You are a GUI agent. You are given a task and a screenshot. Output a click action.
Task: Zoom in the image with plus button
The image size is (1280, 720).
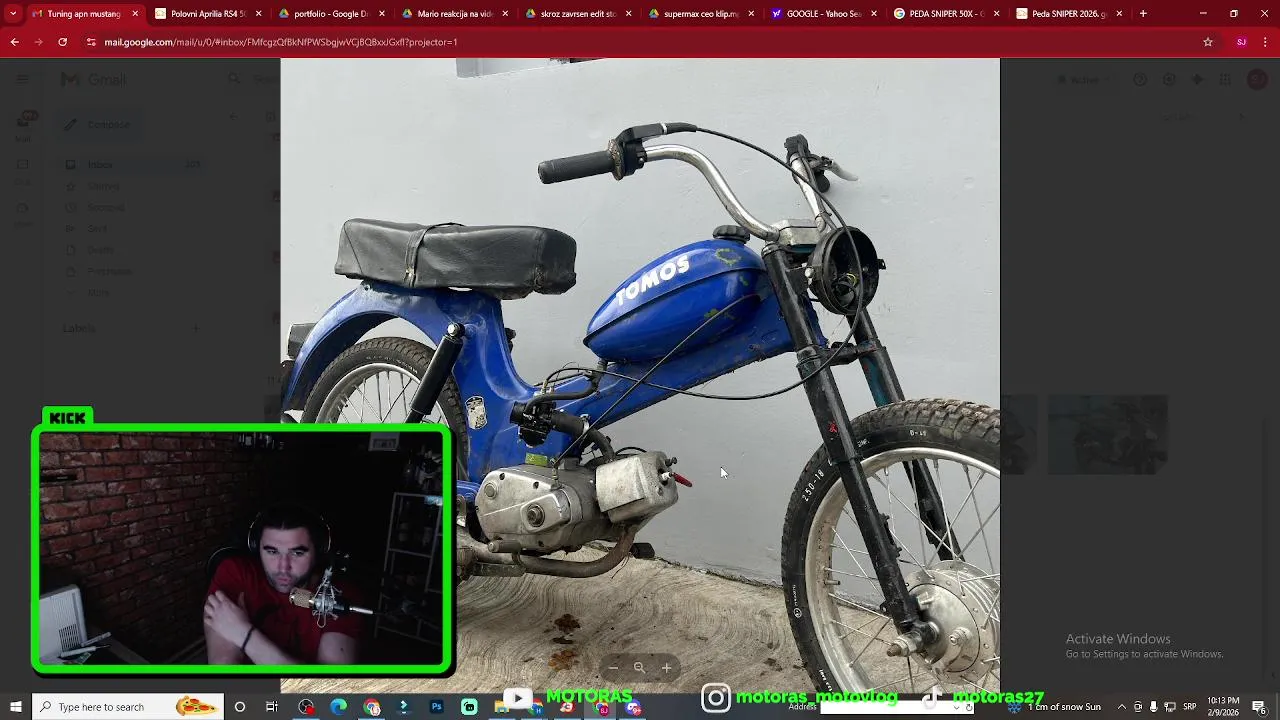(x=666, y=668)
